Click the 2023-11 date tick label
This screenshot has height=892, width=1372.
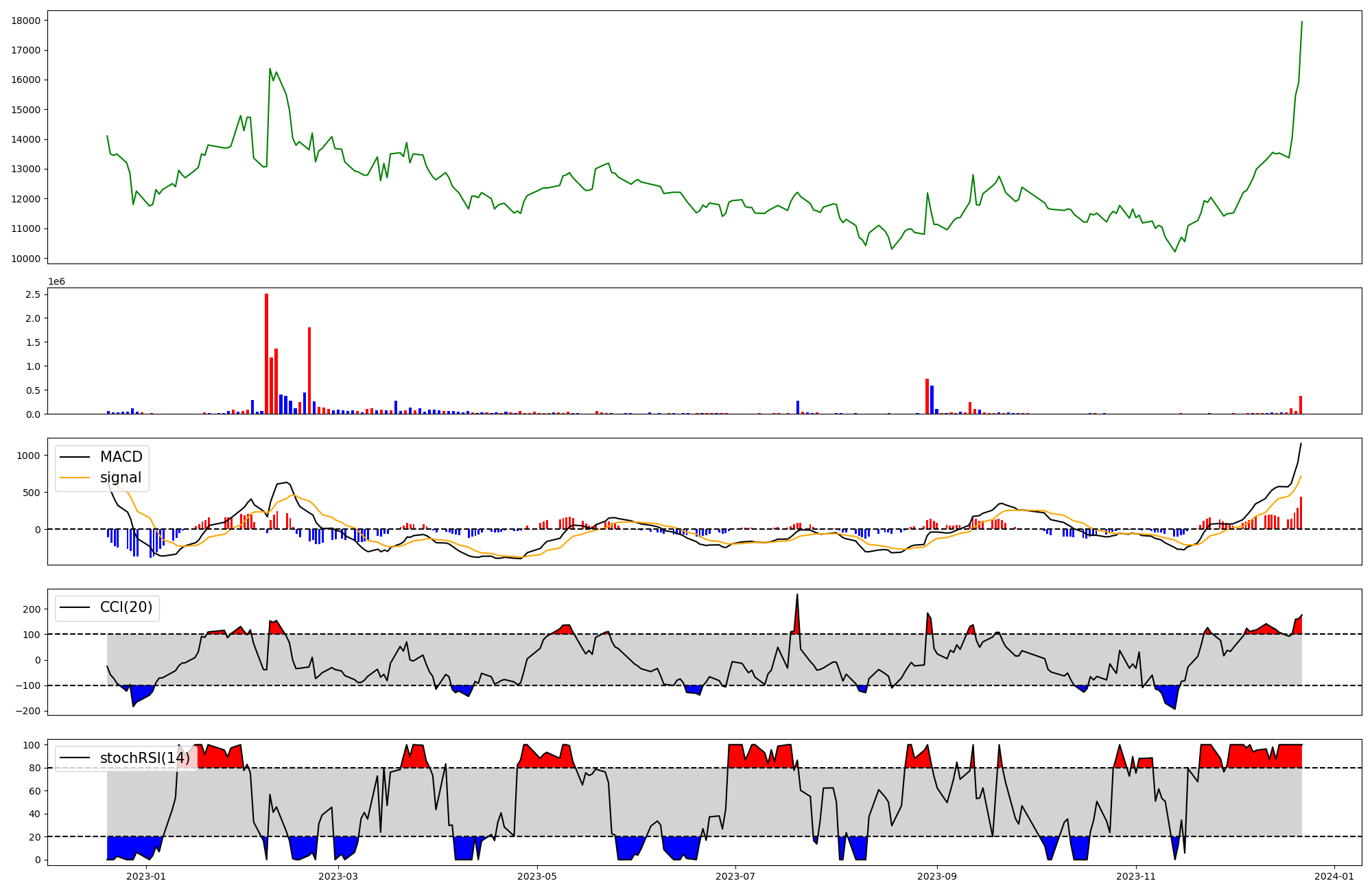click(x=1136, y=876)
